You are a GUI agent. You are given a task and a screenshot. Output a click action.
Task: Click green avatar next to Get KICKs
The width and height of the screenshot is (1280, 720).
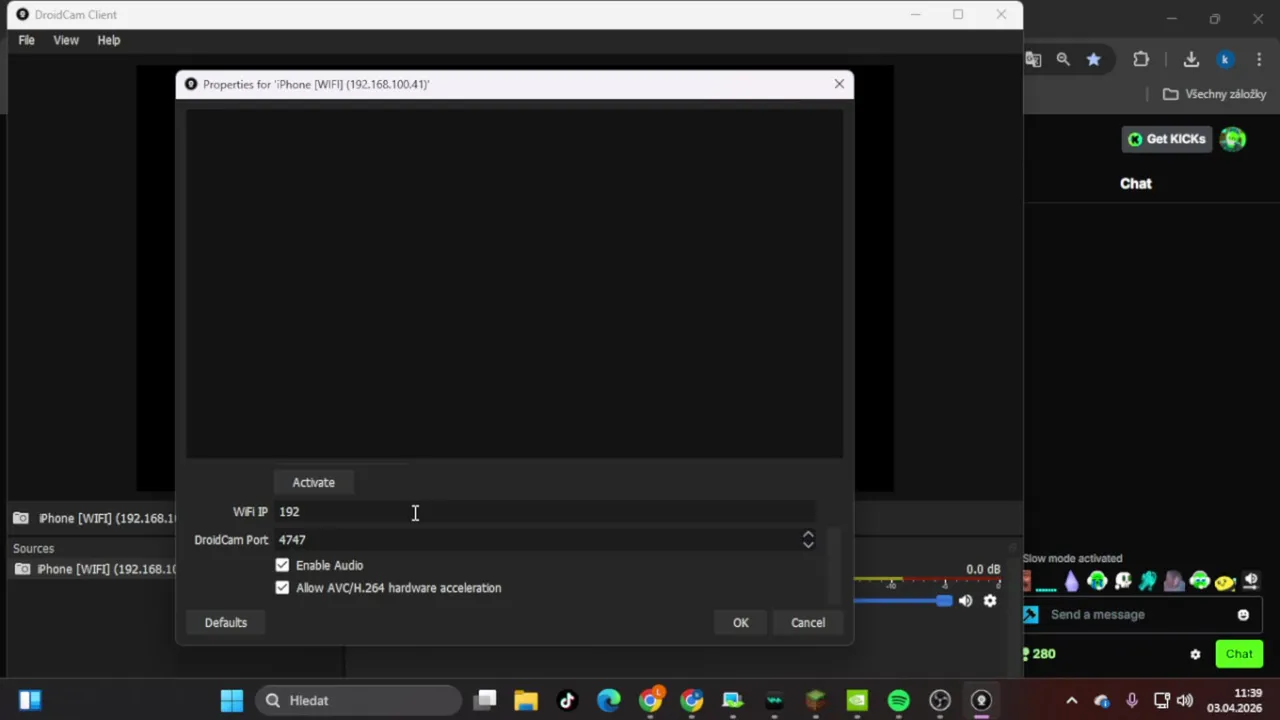tap(1233, 139)
